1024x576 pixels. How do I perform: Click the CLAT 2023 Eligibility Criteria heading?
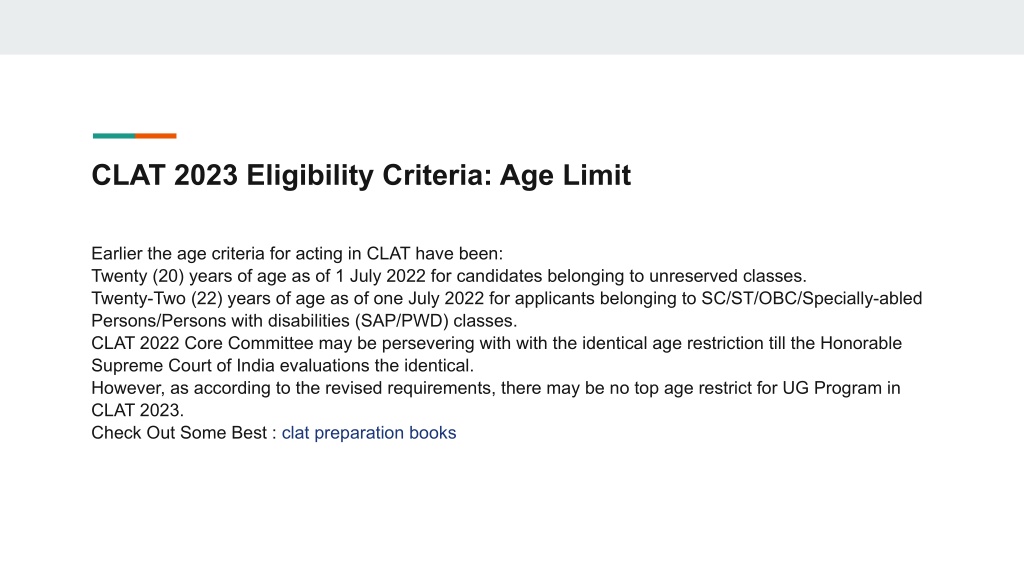tap(361, 175)
